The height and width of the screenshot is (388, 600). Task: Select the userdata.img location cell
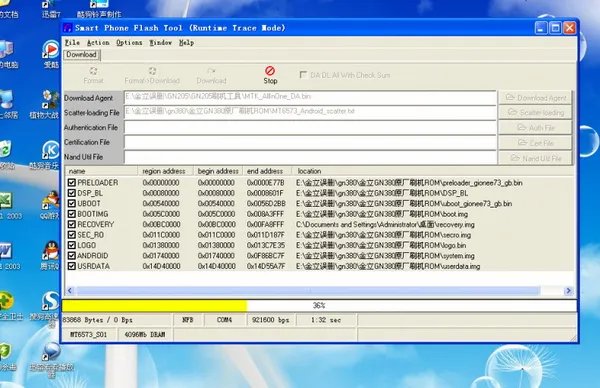coord(388,266)
